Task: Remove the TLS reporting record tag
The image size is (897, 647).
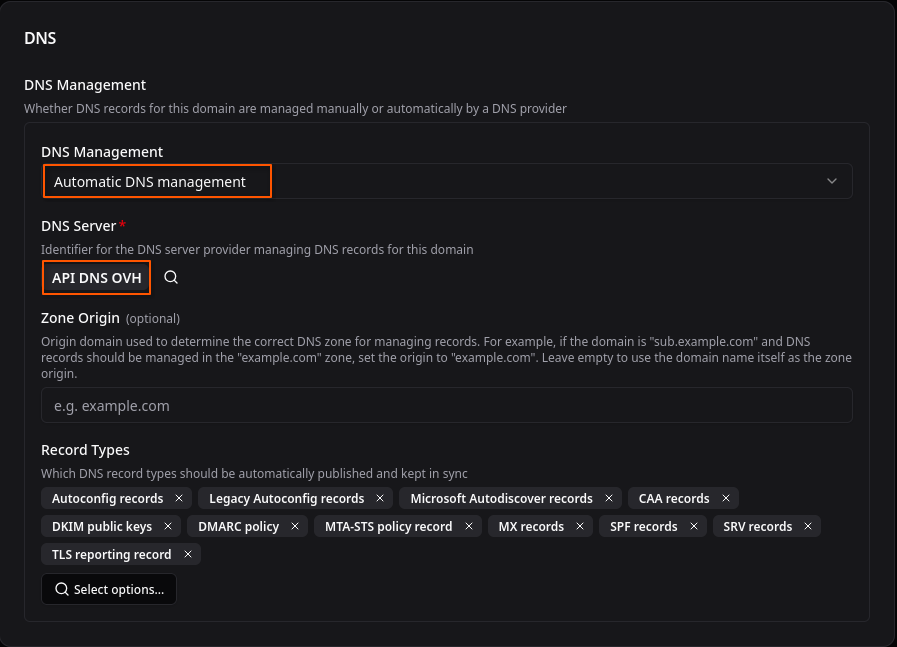Action: point(187,554)
